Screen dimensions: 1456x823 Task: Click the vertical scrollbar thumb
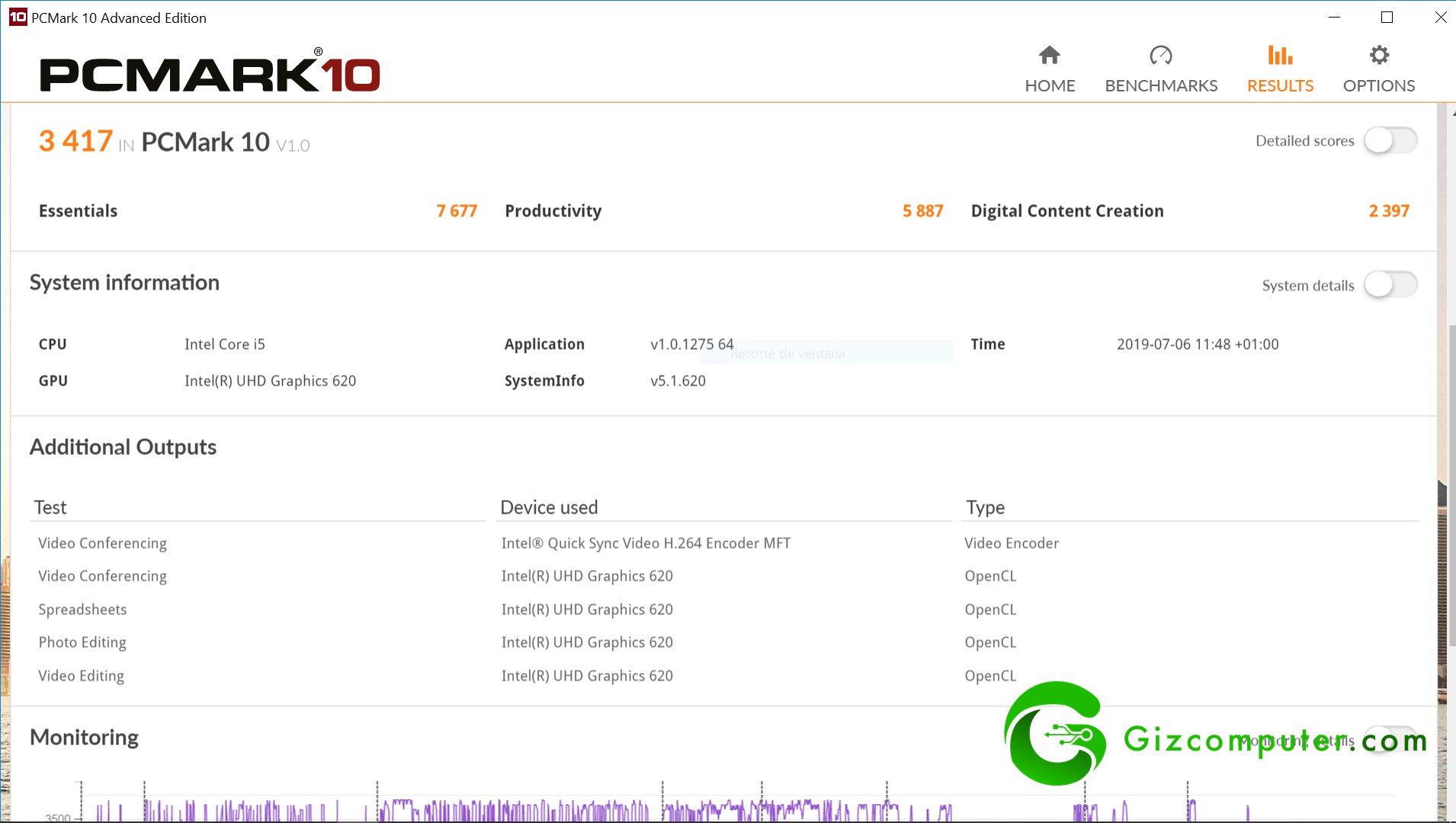click(x=1451, y=488)
